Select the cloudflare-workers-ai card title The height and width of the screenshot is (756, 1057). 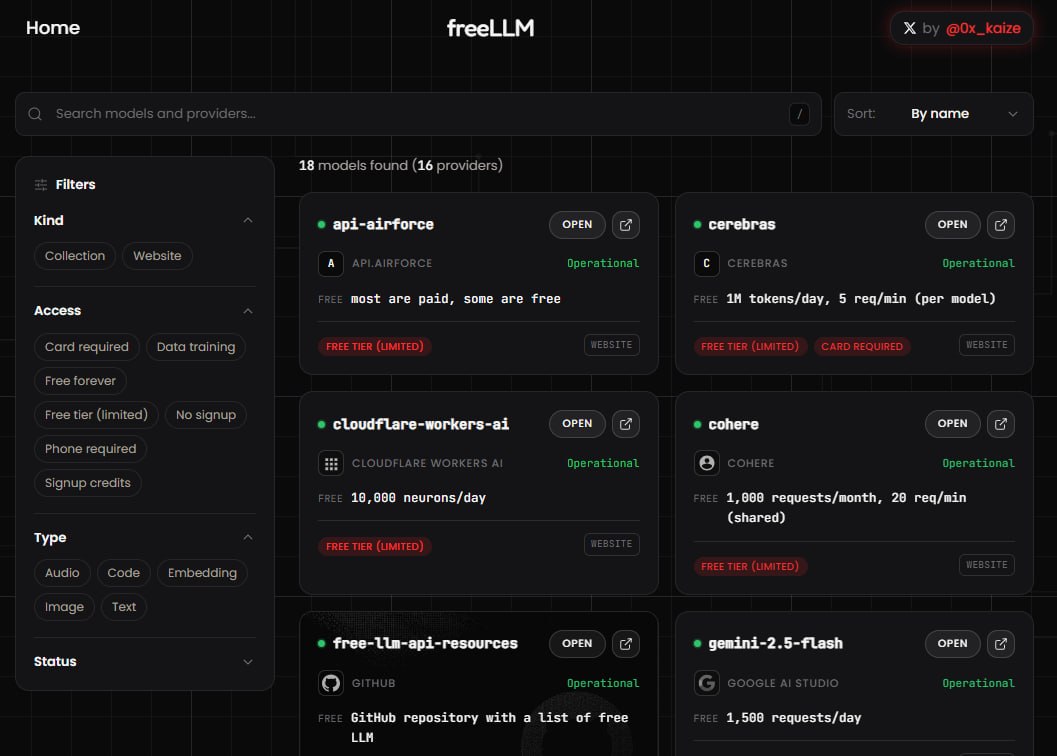[x=421, y=424]
